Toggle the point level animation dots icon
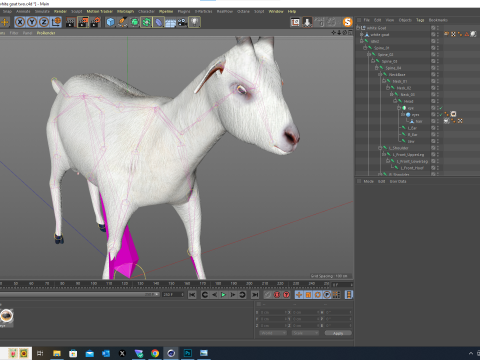 click(x=336, y=295)
